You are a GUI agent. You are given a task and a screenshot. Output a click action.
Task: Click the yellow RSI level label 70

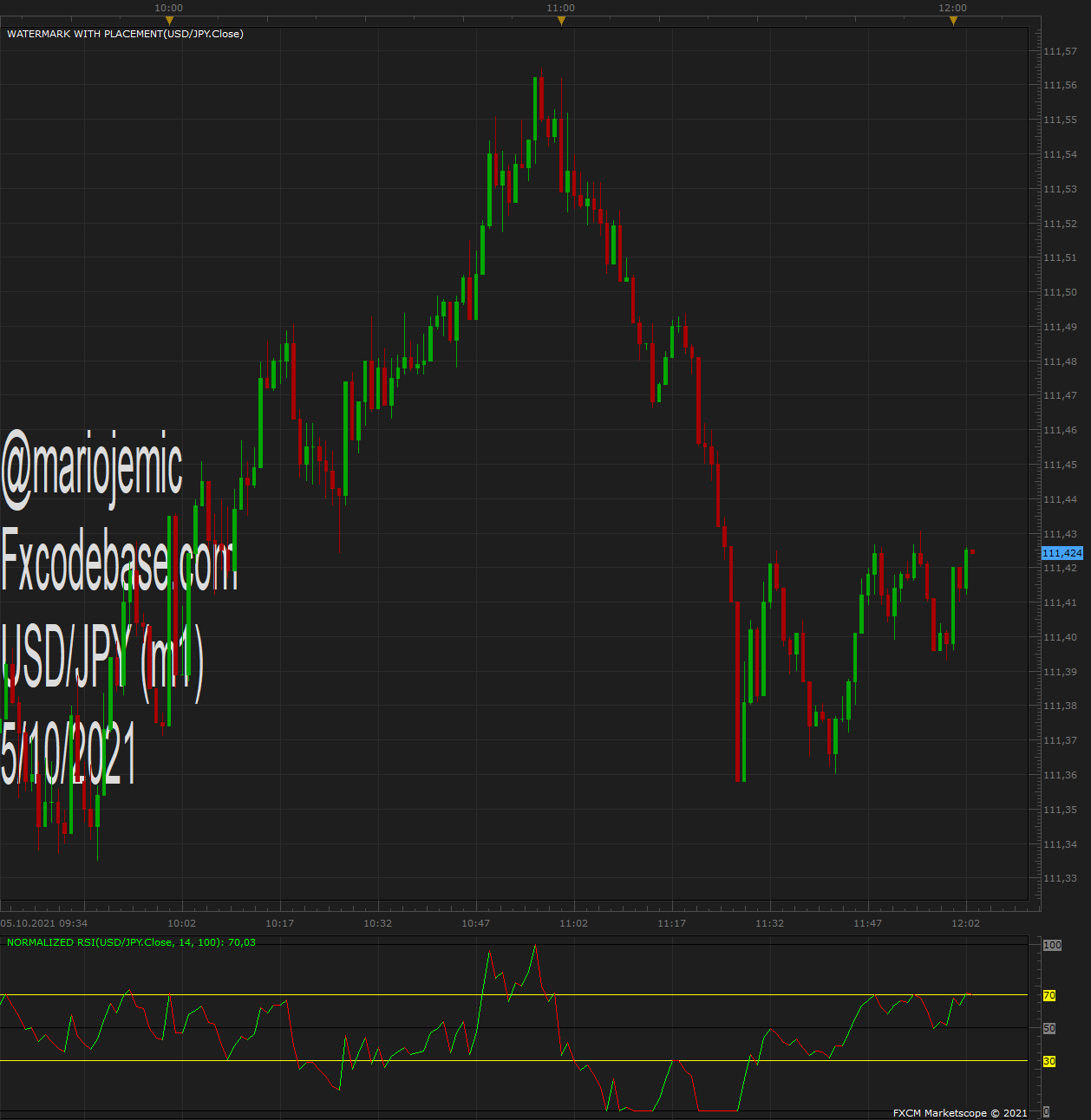[x=1049, y=996]
